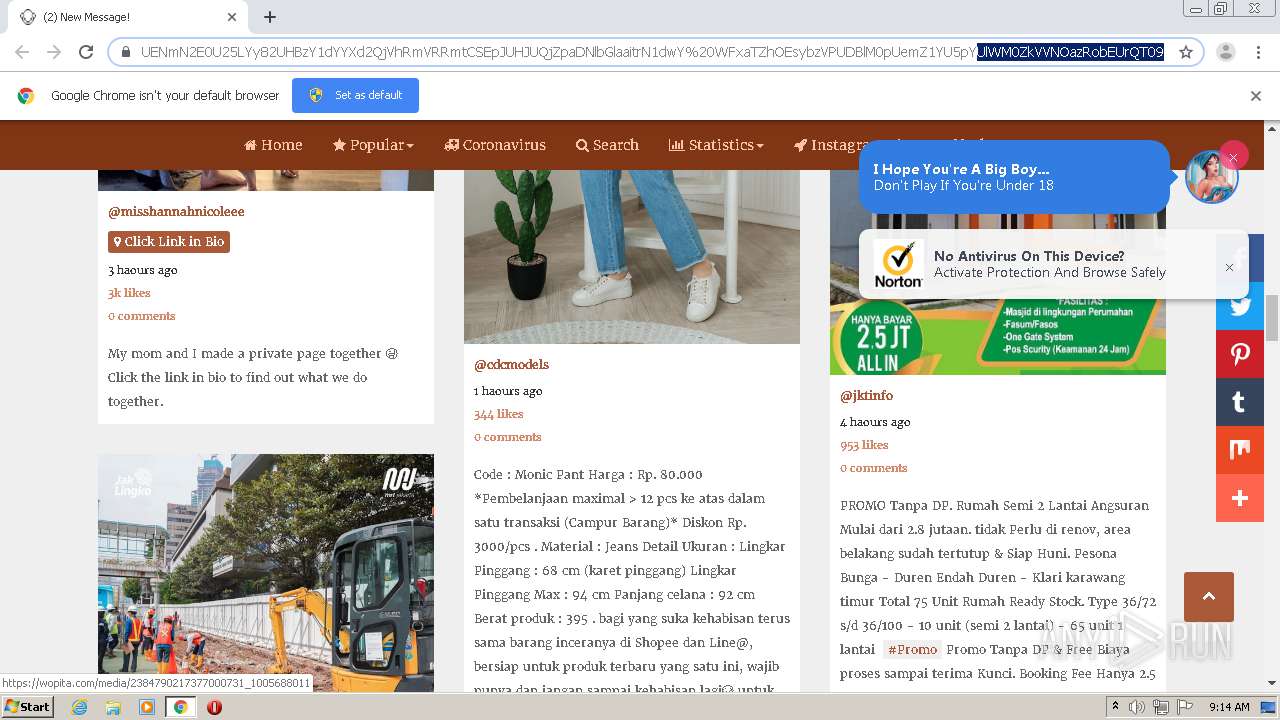Share the page on Mix
Image resolution: width=1280 pixels, height=720 pixels.
[1240, 450]
